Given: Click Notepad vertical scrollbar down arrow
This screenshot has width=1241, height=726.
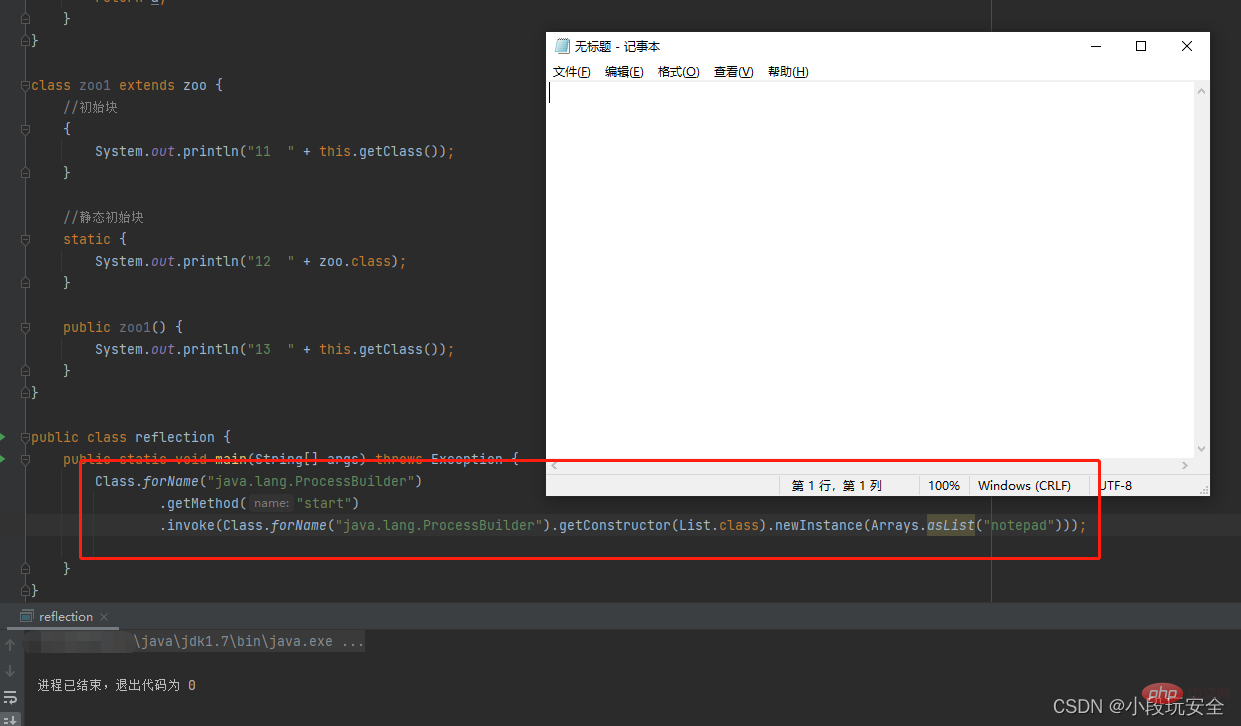Looking at the screenshot, I should click(1202, 450).
